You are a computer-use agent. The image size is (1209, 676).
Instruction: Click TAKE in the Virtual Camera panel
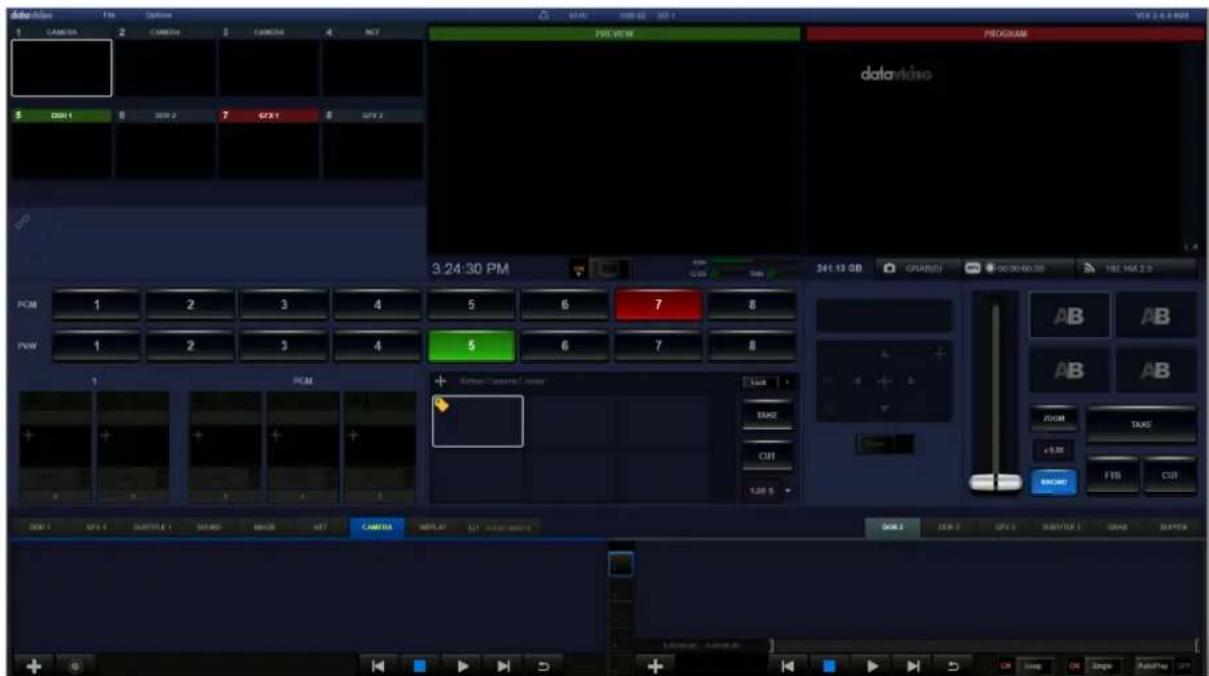point(767,415)
